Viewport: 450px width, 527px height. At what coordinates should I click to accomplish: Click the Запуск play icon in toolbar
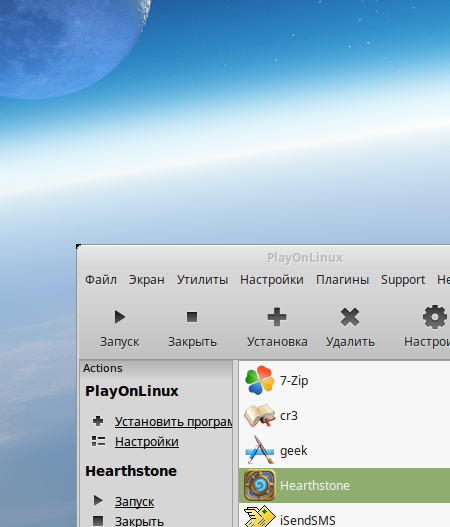(120, 317)
